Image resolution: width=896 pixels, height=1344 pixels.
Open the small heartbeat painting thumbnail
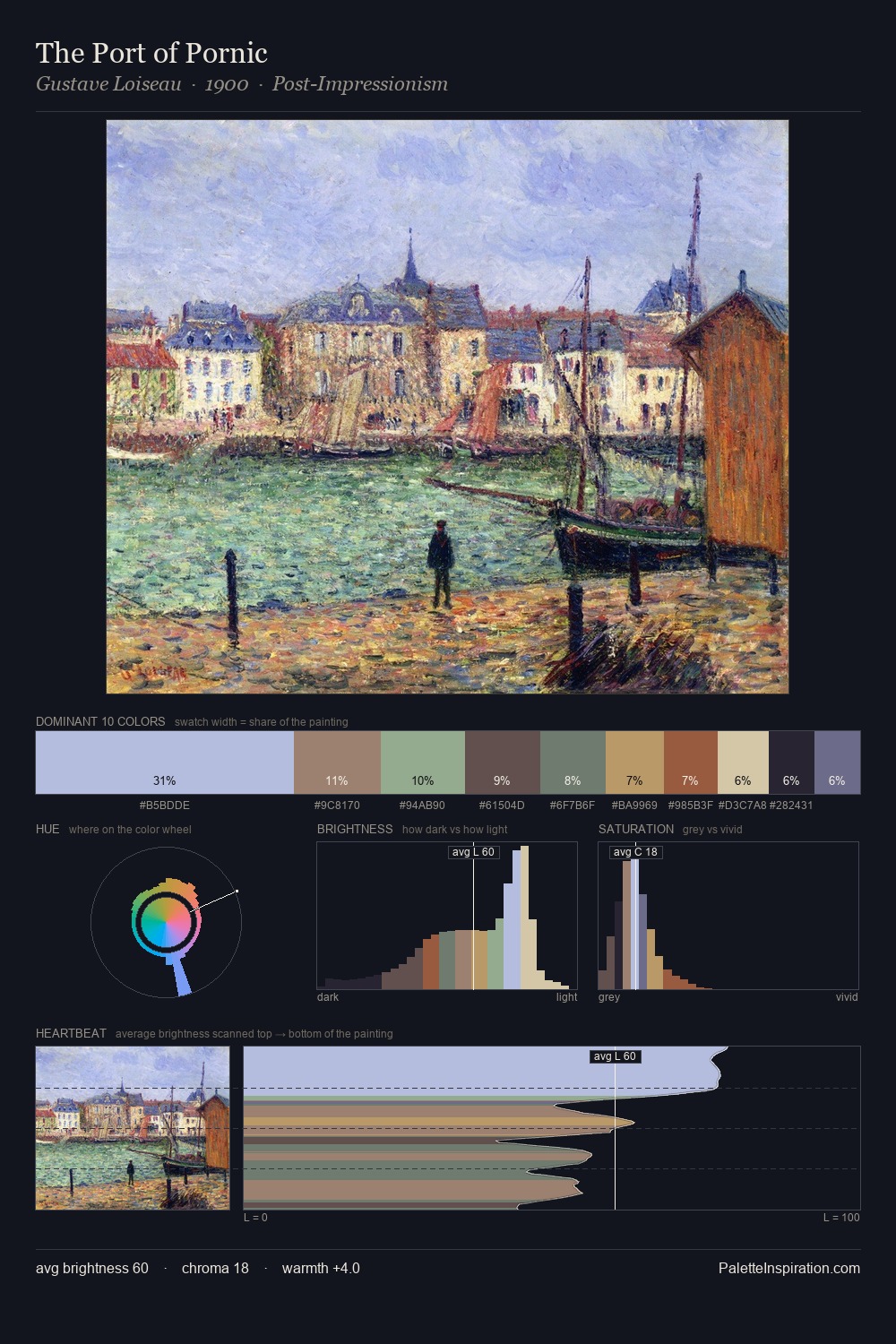click(x=133, y=1128)
